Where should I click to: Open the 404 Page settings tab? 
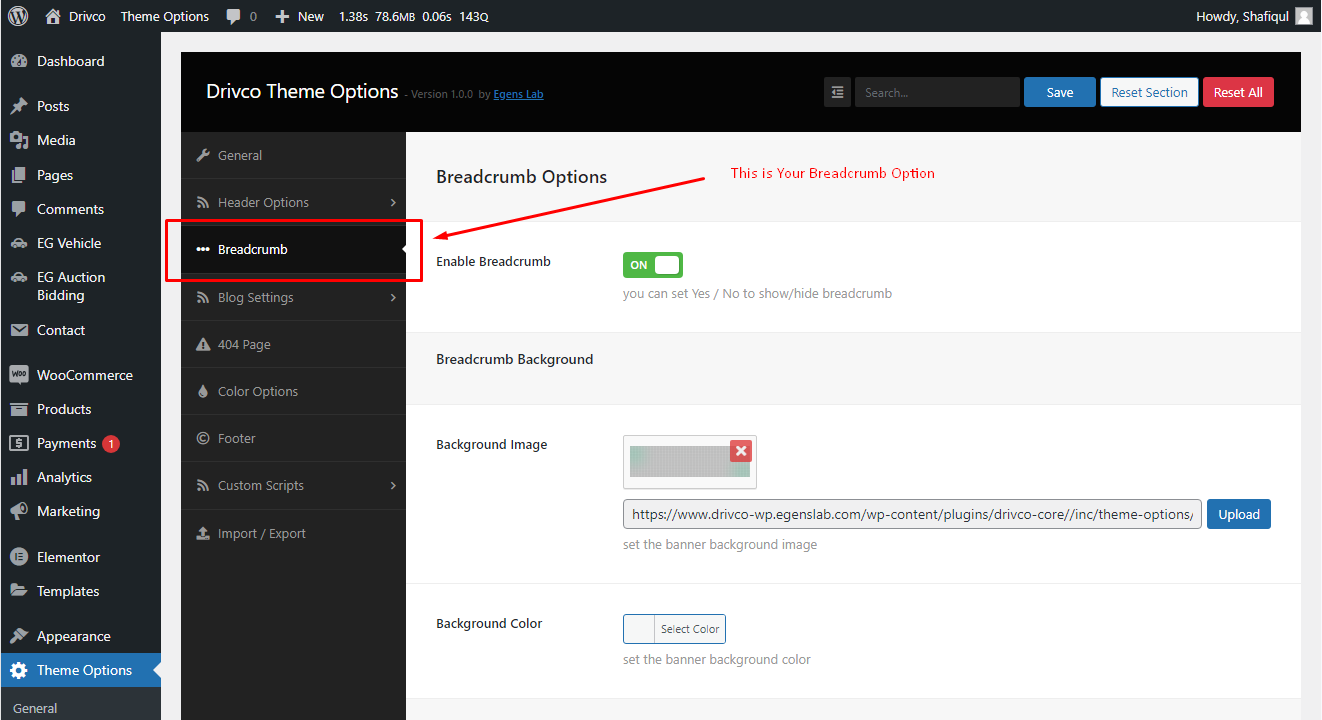click(293, 344)
